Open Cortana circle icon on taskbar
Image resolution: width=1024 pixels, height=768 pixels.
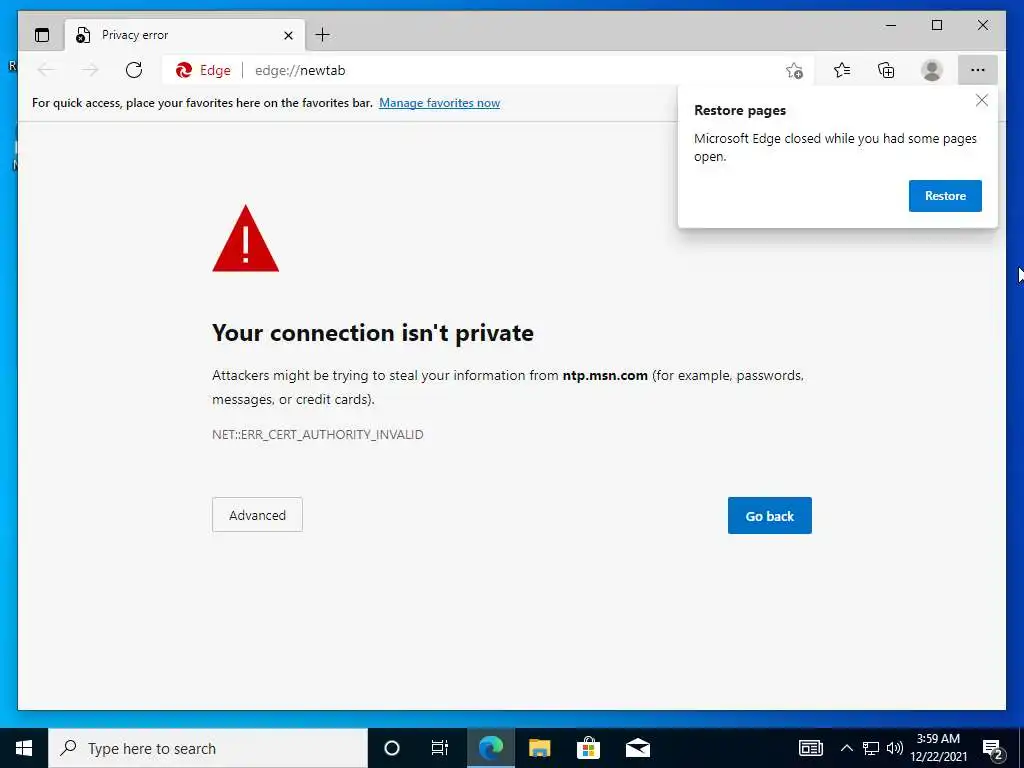pos(392,748)
